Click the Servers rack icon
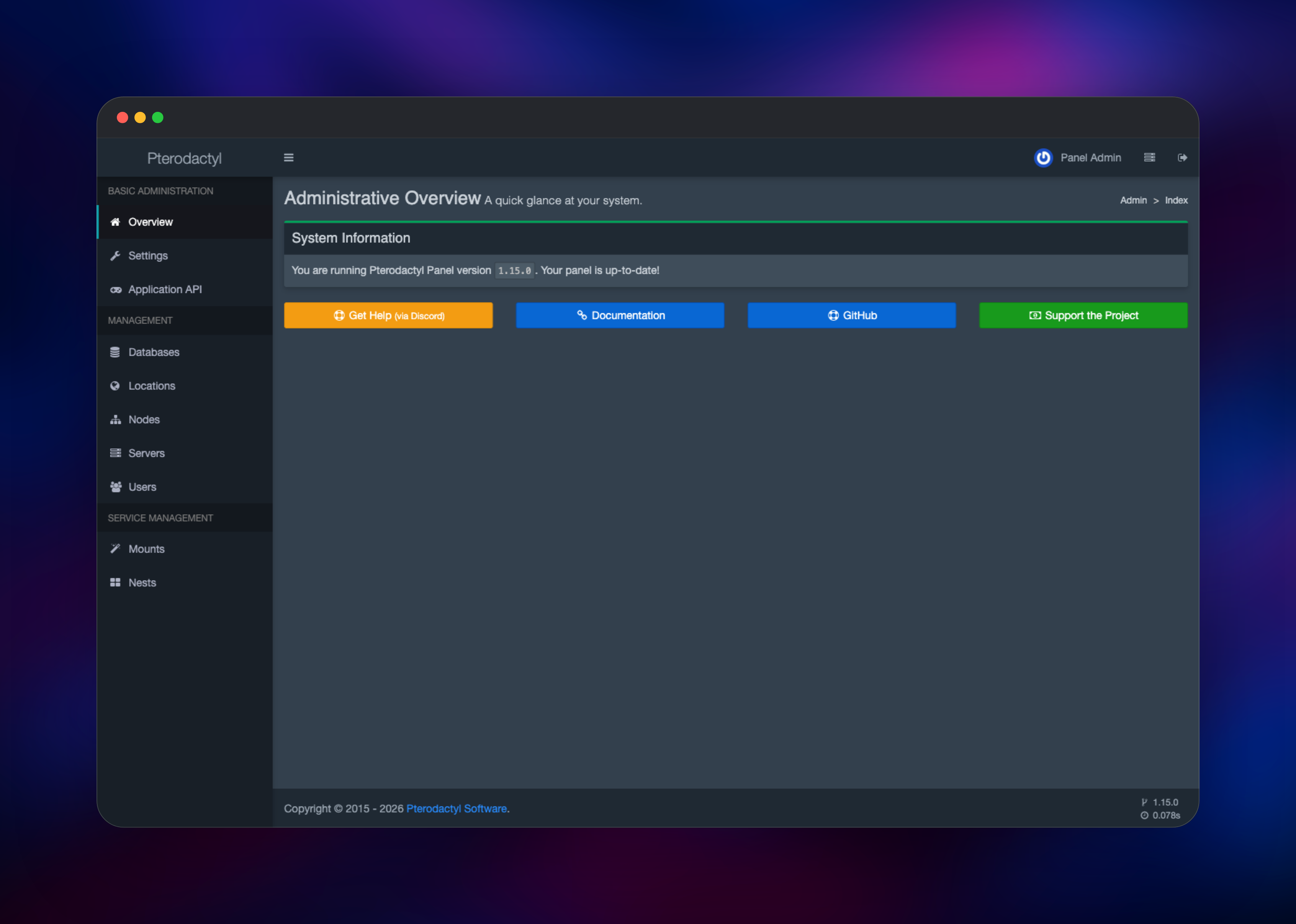The image size is (1296, 924). point(116,453)
